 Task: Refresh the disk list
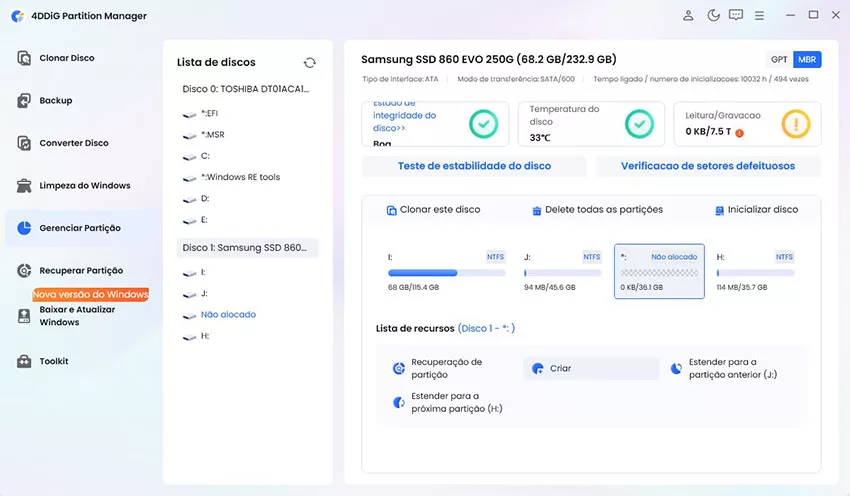(310, 63)
